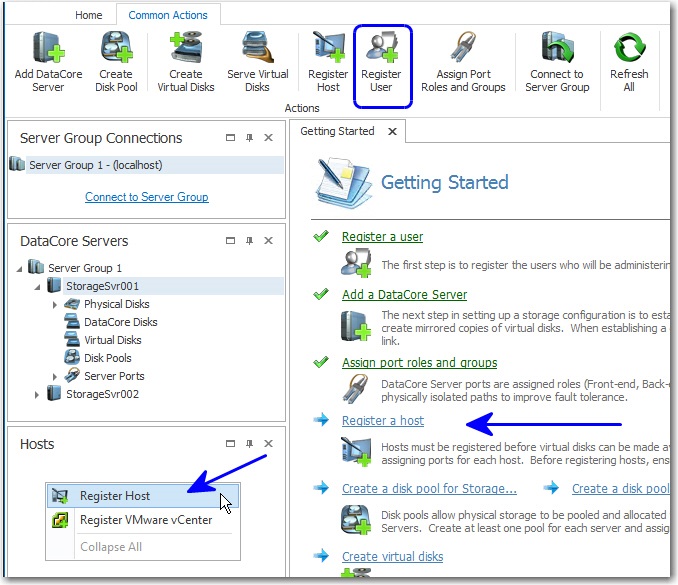Open the Register a user link
Image resolution: width=678 pixels, height=585 pixels.
tap(382, 237)
